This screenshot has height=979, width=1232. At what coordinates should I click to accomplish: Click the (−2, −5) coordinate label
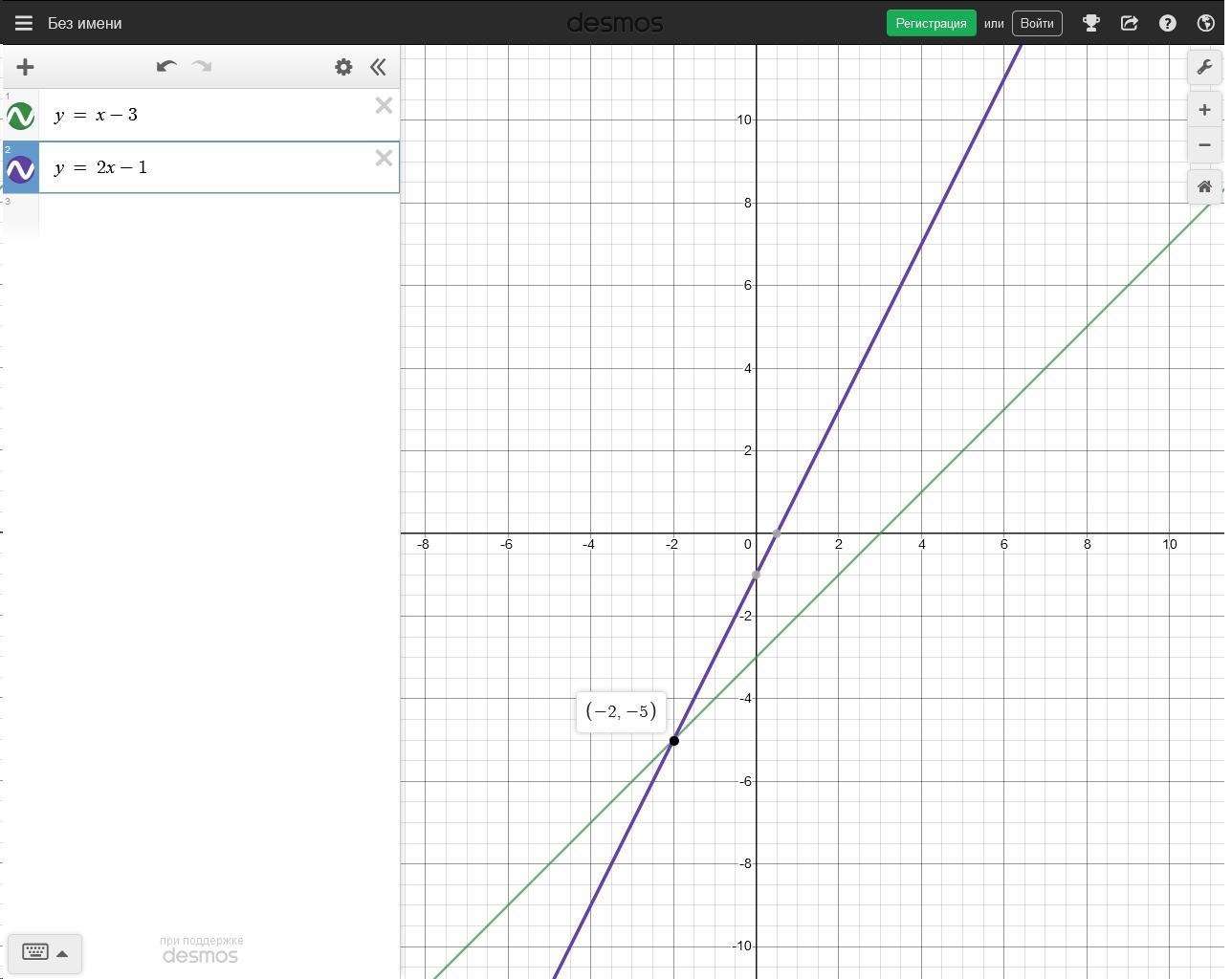coord(621,711)
